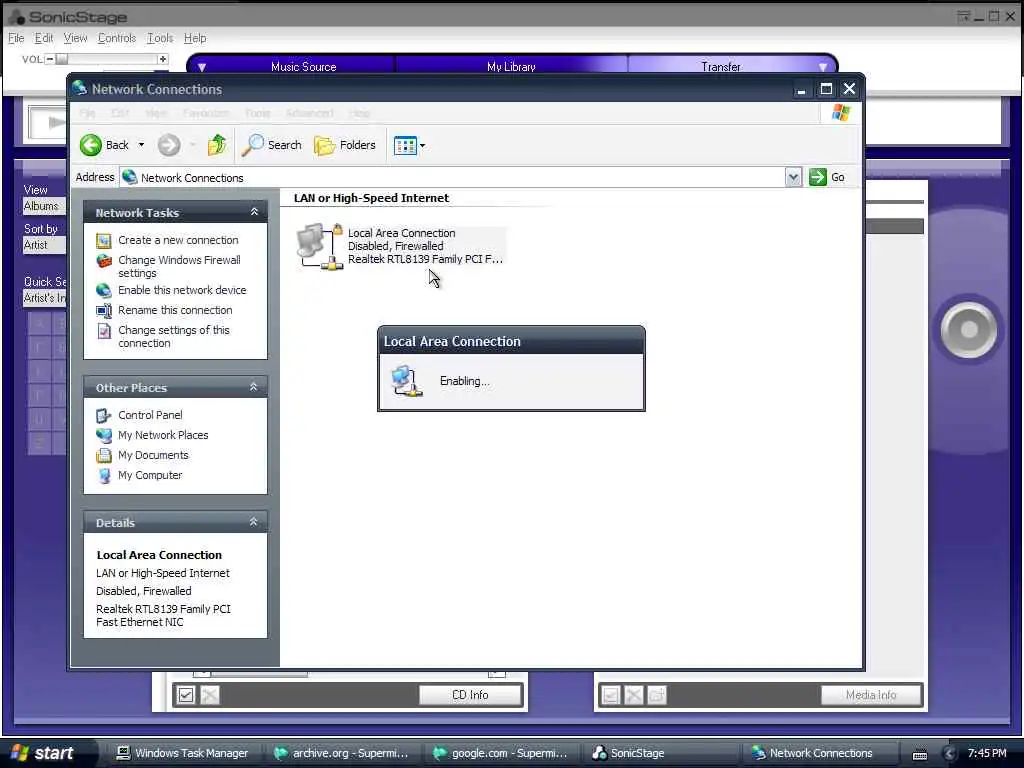
Task: Open Control Panel from Other Places
Action: click(150, 415)
